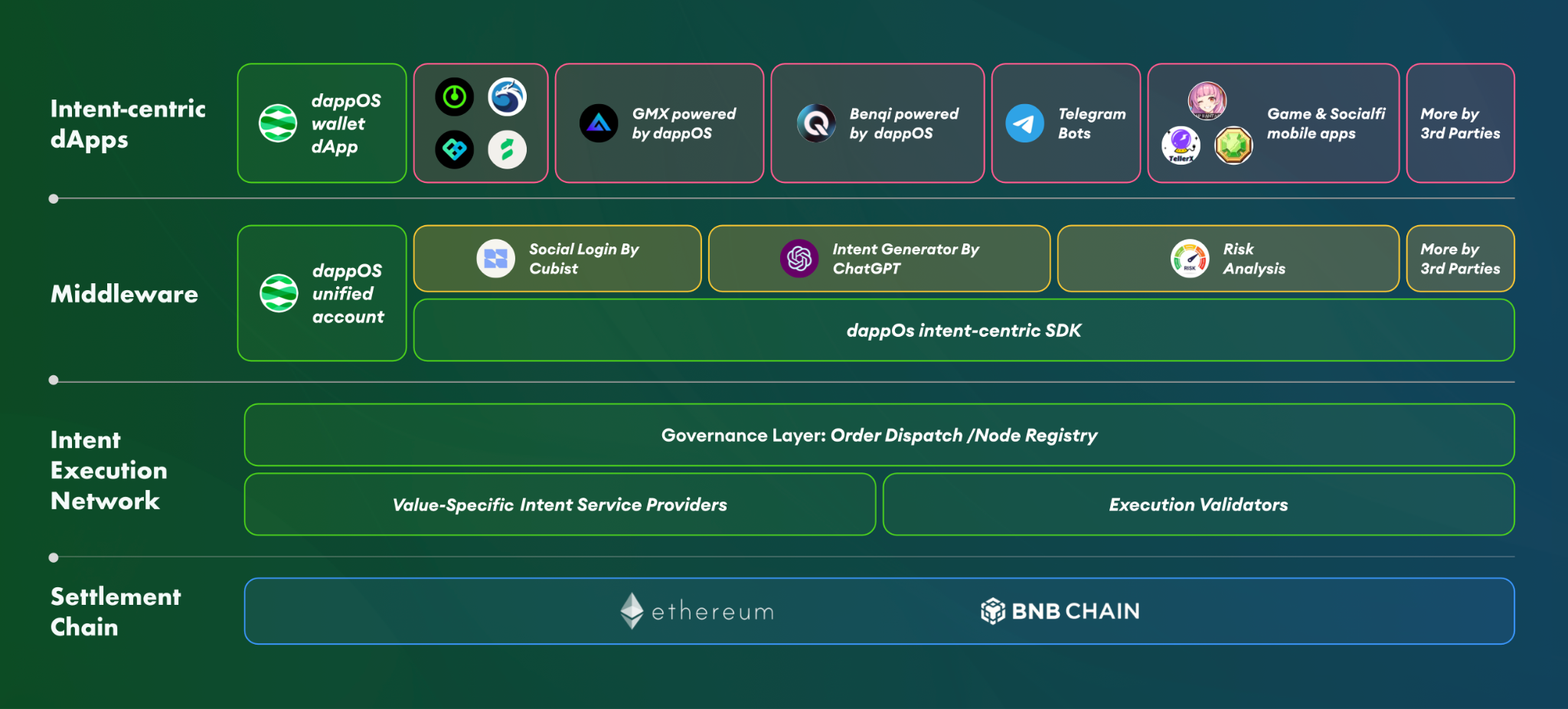Click the Benqi Q icon
The image size is (1568, 709).
(x=814, y=123)
